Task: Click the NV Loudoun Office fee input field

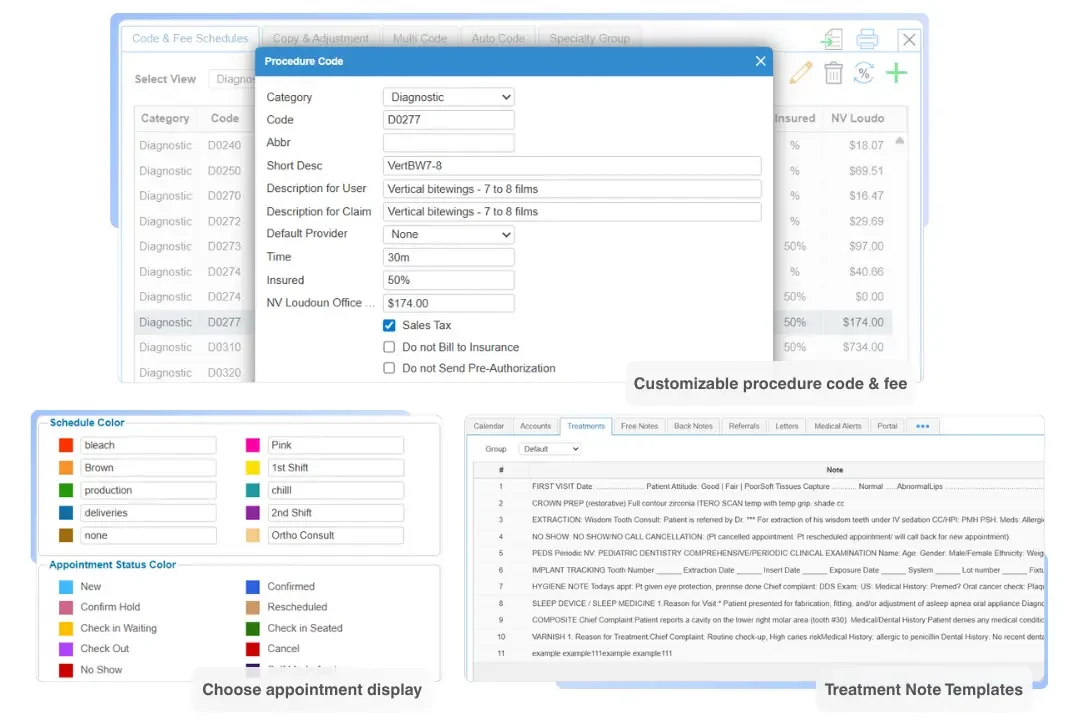Action: [x=447, y=302]
